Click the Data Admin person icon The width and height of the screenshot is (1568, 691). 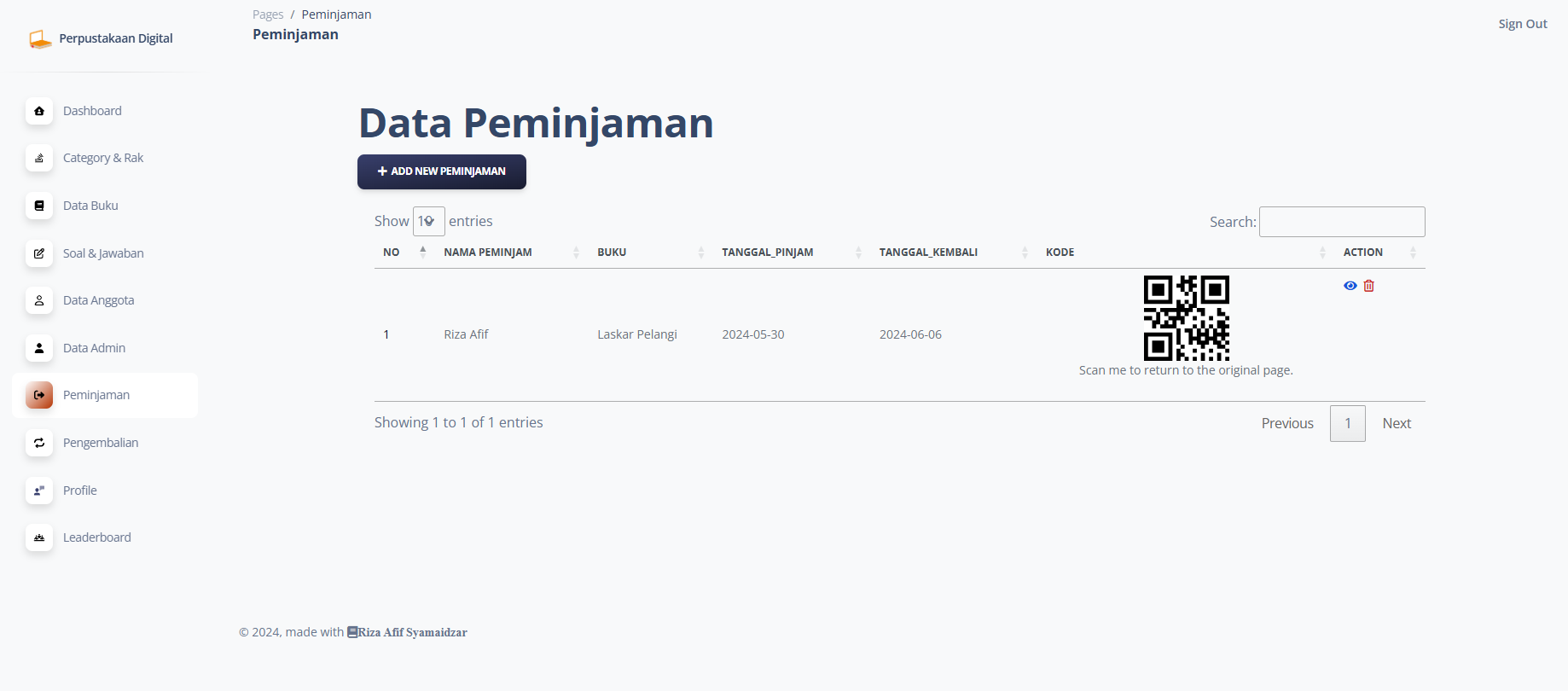click(39, 348)
